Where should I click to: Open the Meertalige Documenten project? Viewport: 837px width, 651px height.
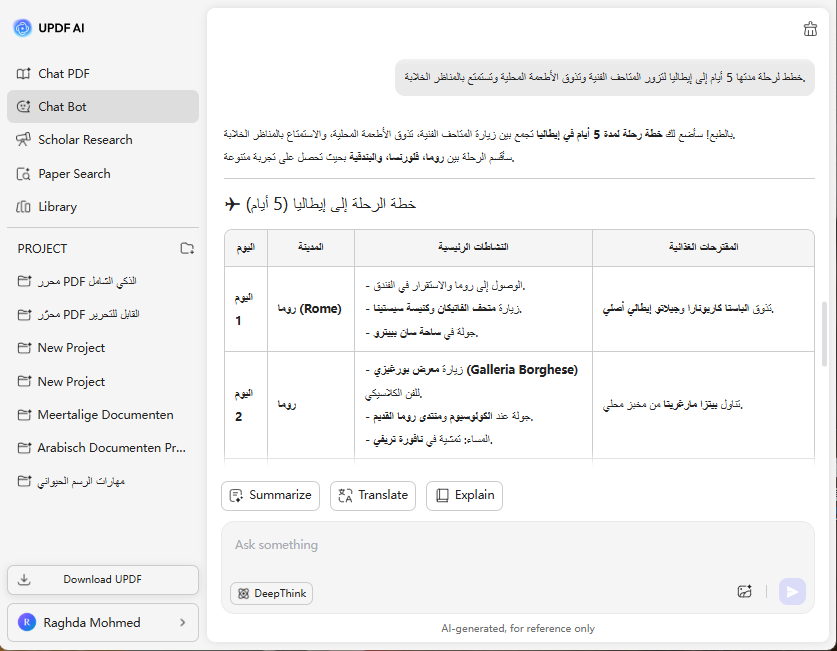(105, 414)
